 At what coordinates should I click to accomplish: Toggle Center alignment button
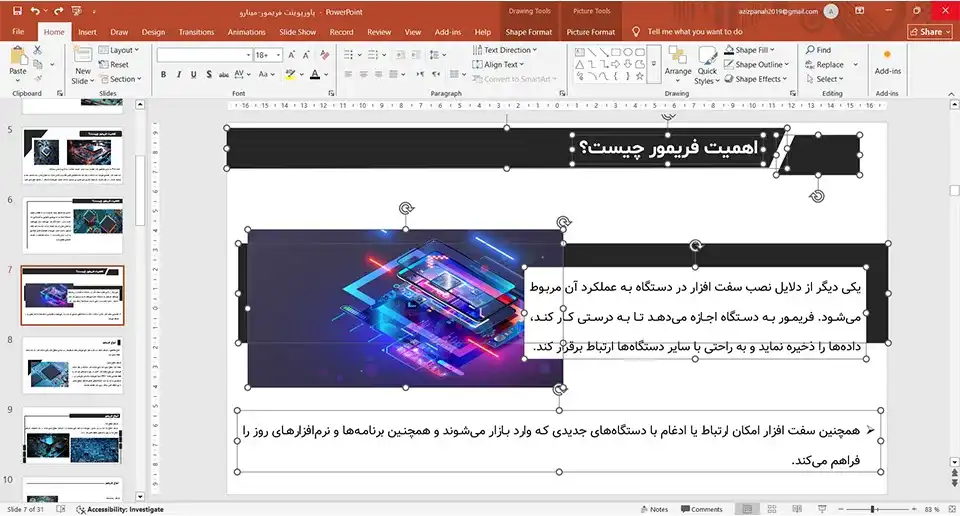364,74
